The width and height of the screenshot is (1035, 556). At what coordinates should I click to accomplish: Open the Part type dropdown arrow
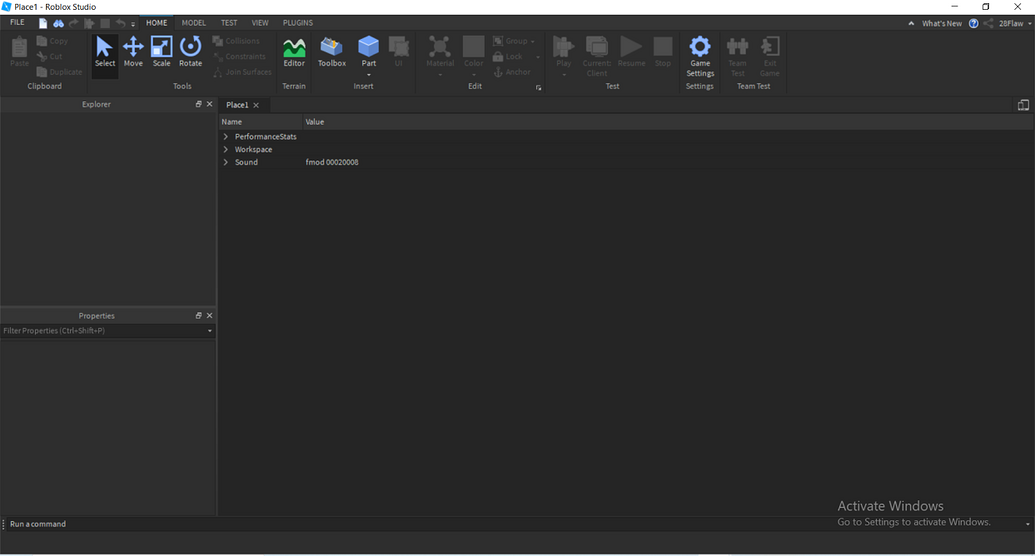(x=369, y=75)
